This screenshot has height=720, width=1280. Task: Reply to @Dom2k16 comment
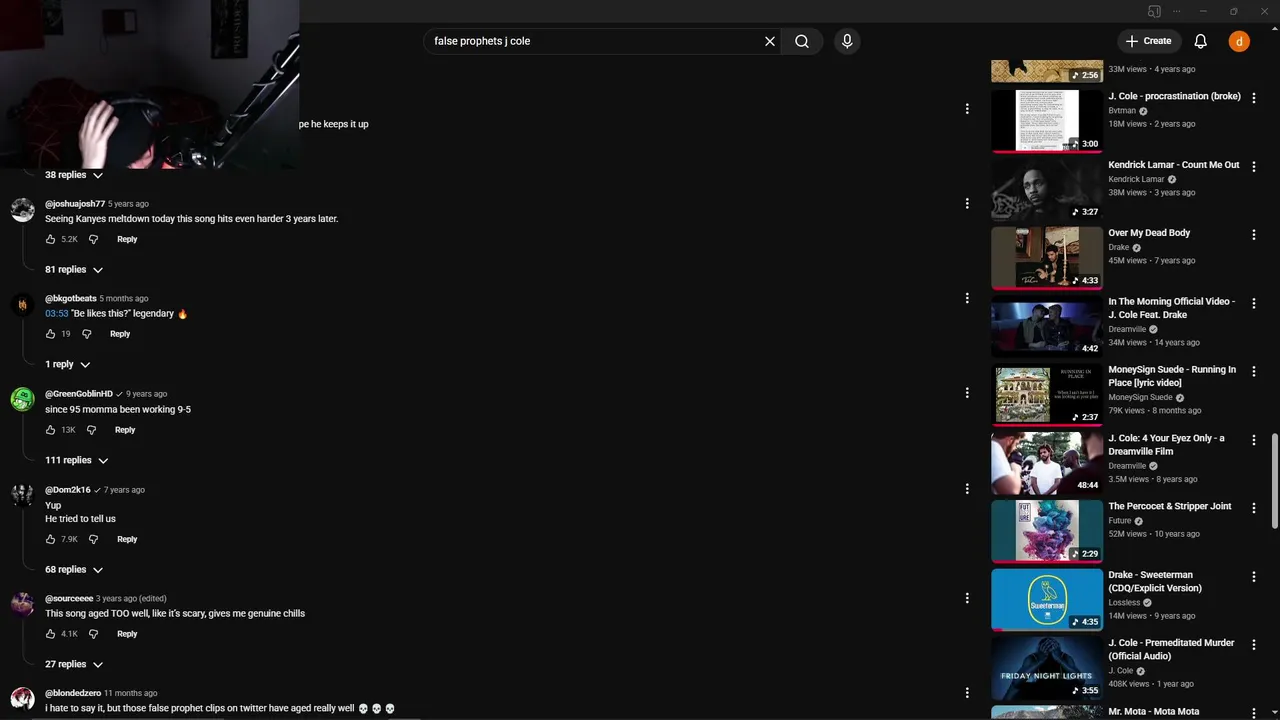coord(127,539)
